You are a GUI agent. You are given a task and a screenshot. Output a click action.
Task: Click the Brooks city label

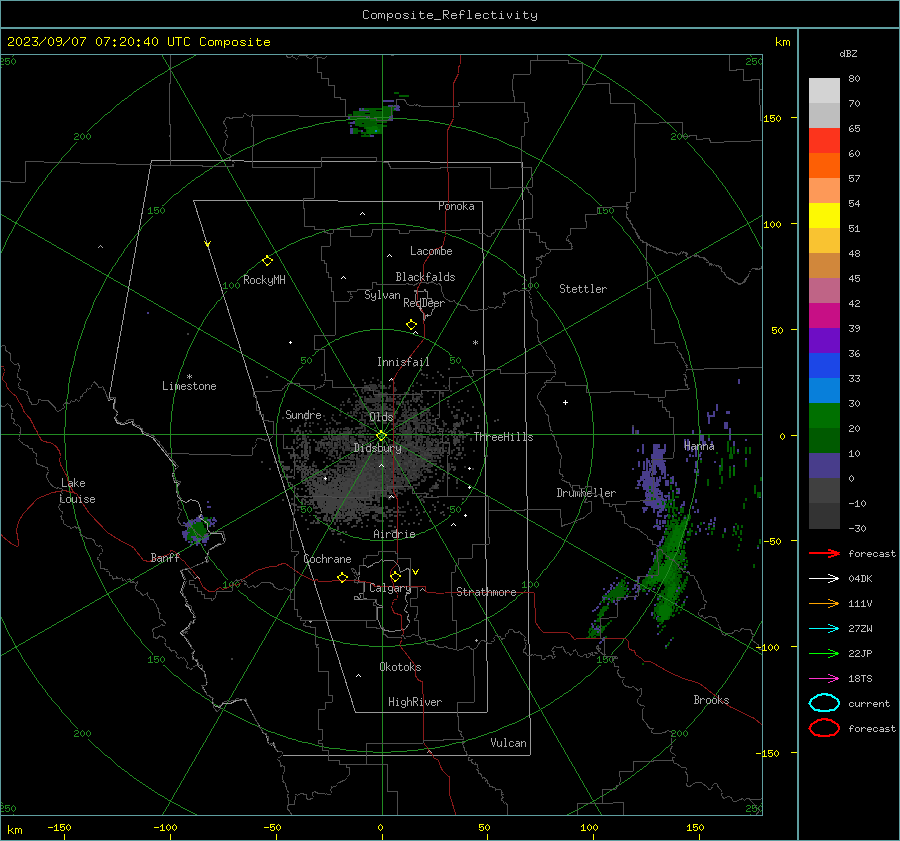point(711,700)
